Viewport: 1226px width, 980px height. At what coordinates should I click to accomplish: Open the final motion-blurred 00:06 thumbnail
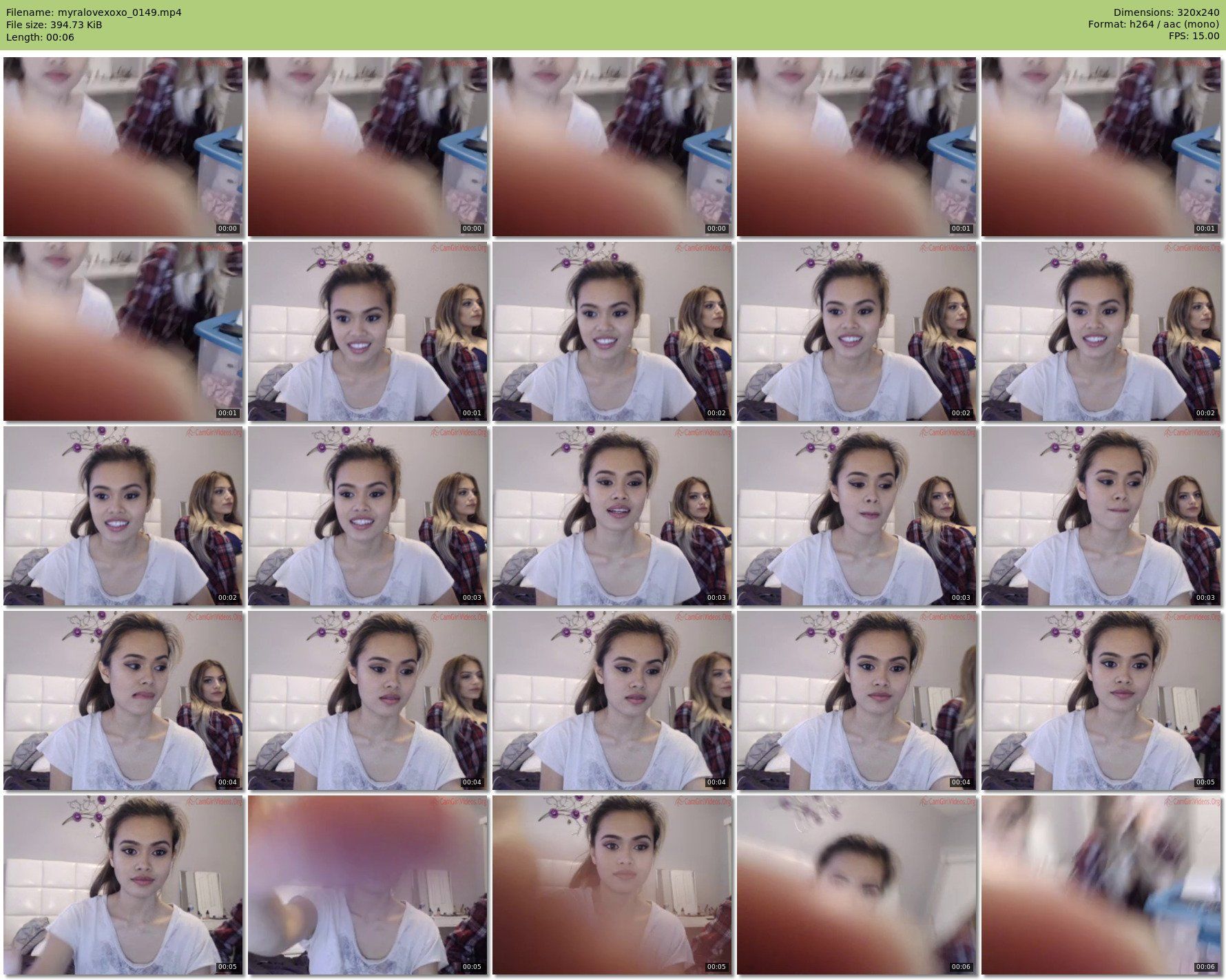(1101, 886)
